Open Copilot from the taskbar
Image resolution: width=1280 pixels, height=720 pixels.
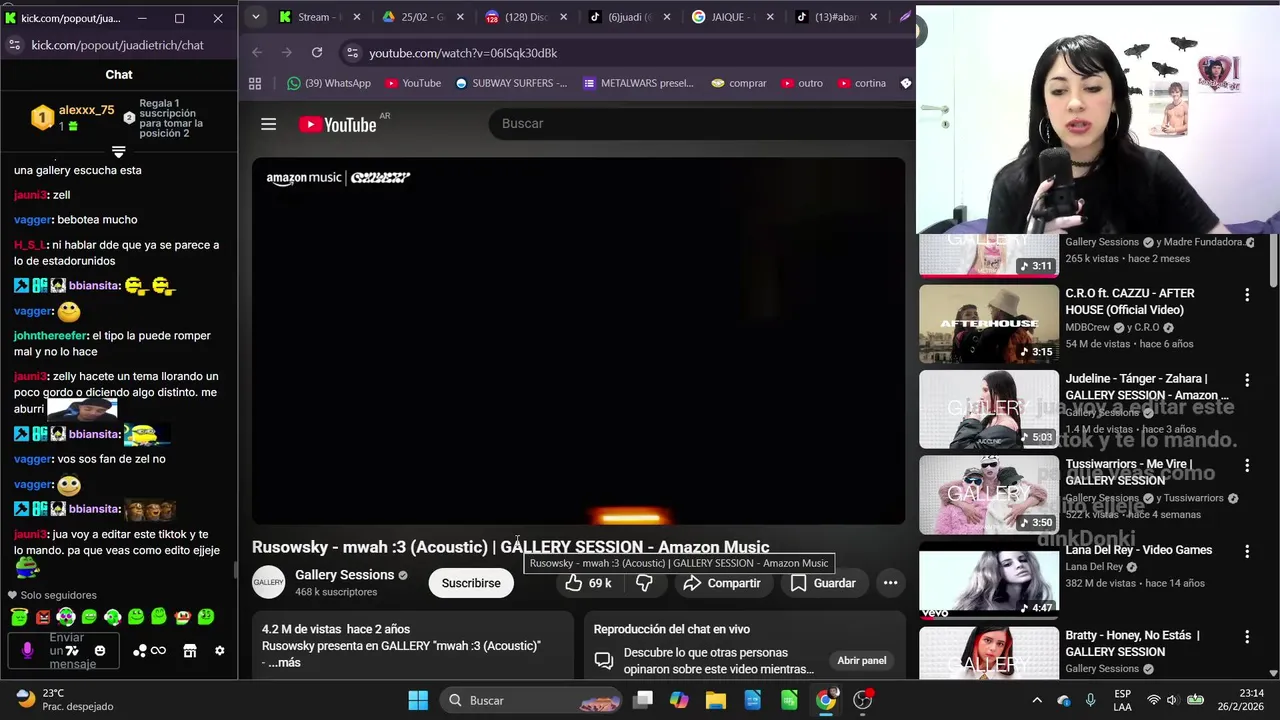[679, 700]
